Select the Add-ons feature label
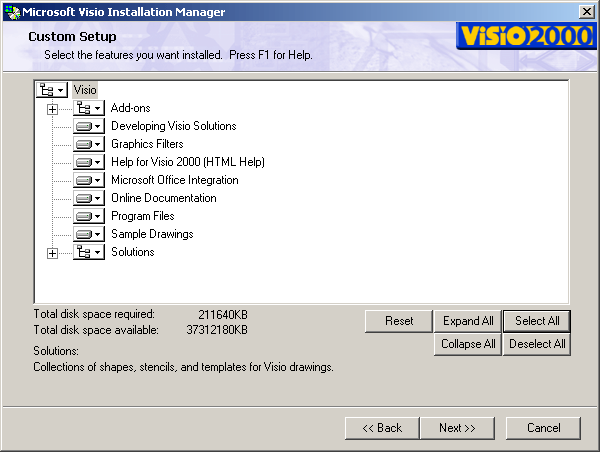 (x=130, y=108)
